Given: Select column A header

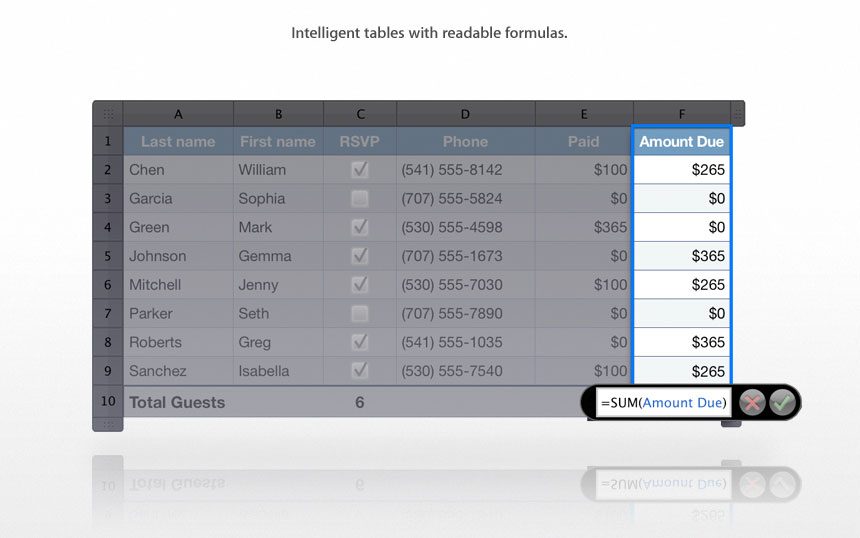Looking at the screenshot, I should point(178,114).
